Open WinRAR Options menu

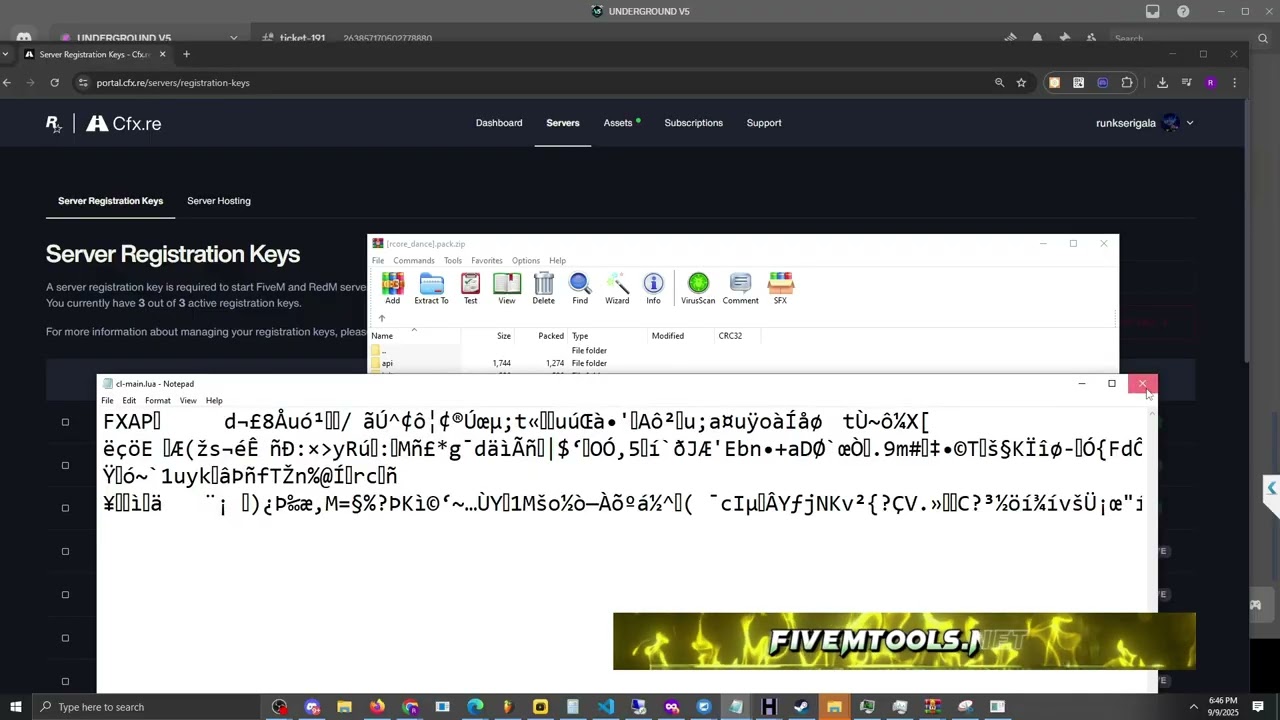coord(526,261)
